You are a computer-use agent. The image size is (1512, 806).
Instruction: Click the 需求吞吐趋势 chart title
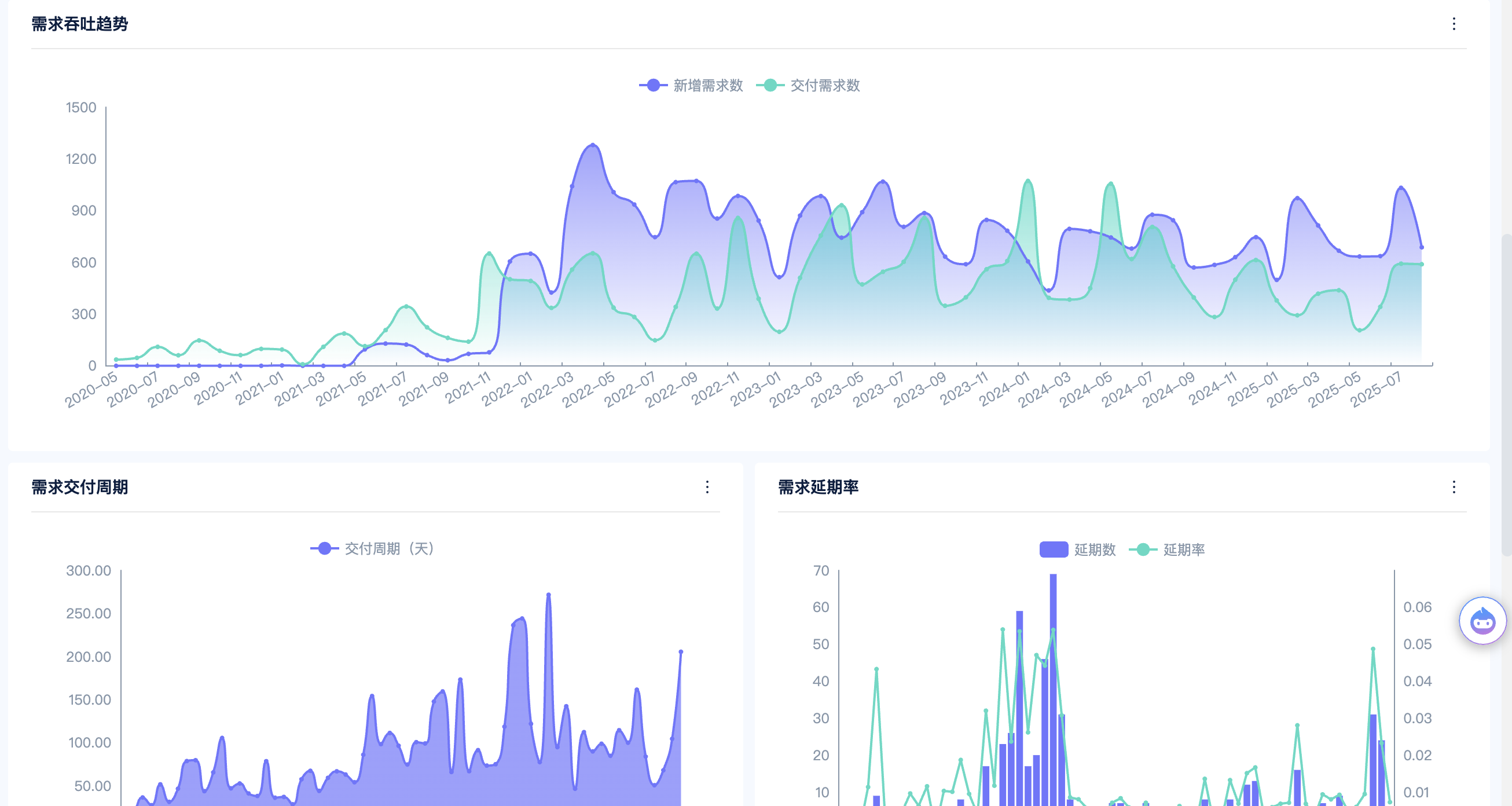(x=80, y=24)
